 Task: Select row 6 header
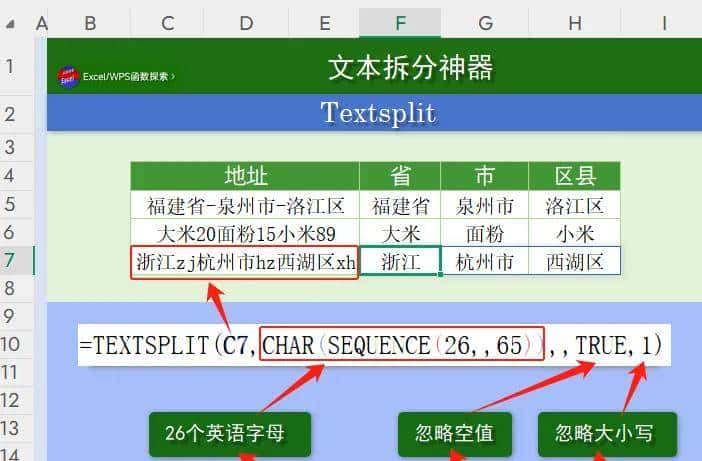tap(16, 232)
